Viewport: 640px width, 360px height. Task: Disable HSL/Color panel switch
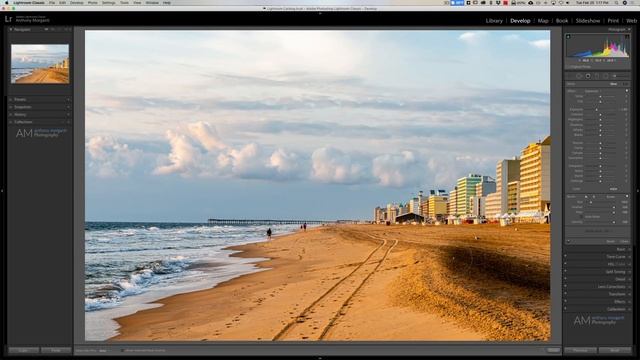pyautogui.click(x=566, y=264)
